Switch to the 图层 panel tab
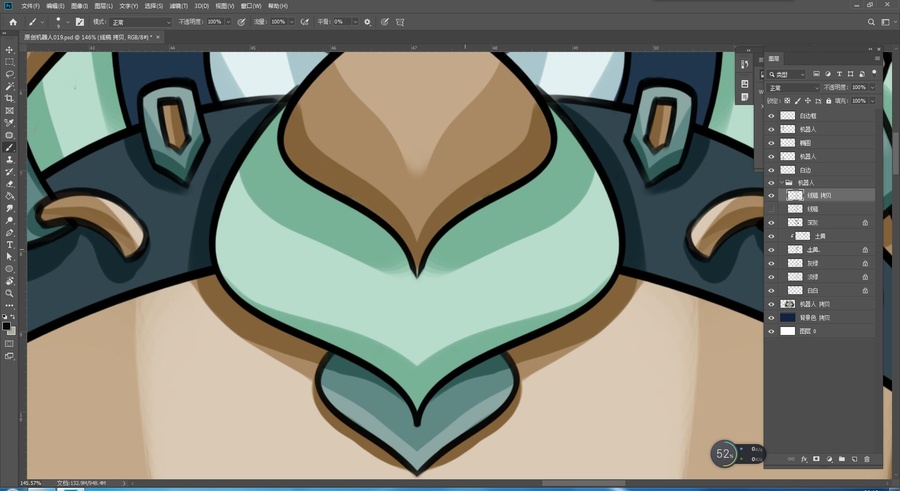The width and height of the screenshot is (900, 491). point(774,59)
